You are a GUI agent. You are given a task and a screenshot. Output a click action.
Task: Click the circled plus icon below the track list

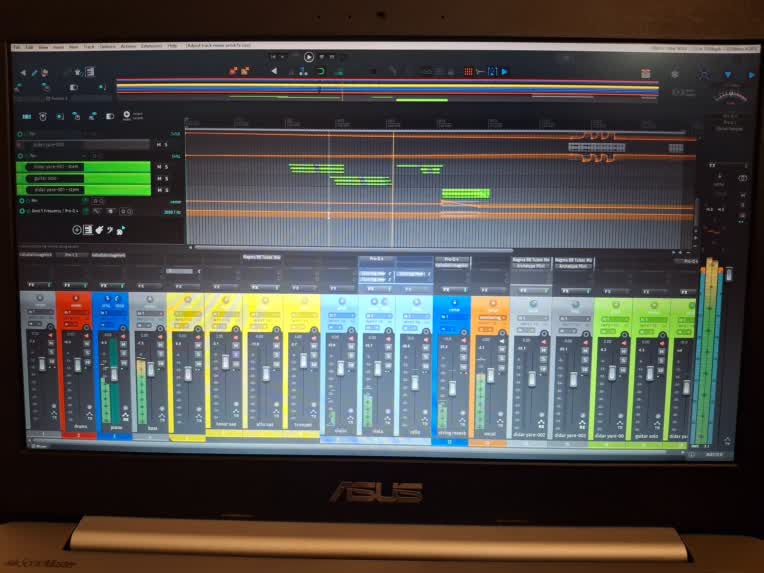tap(76, 230)
